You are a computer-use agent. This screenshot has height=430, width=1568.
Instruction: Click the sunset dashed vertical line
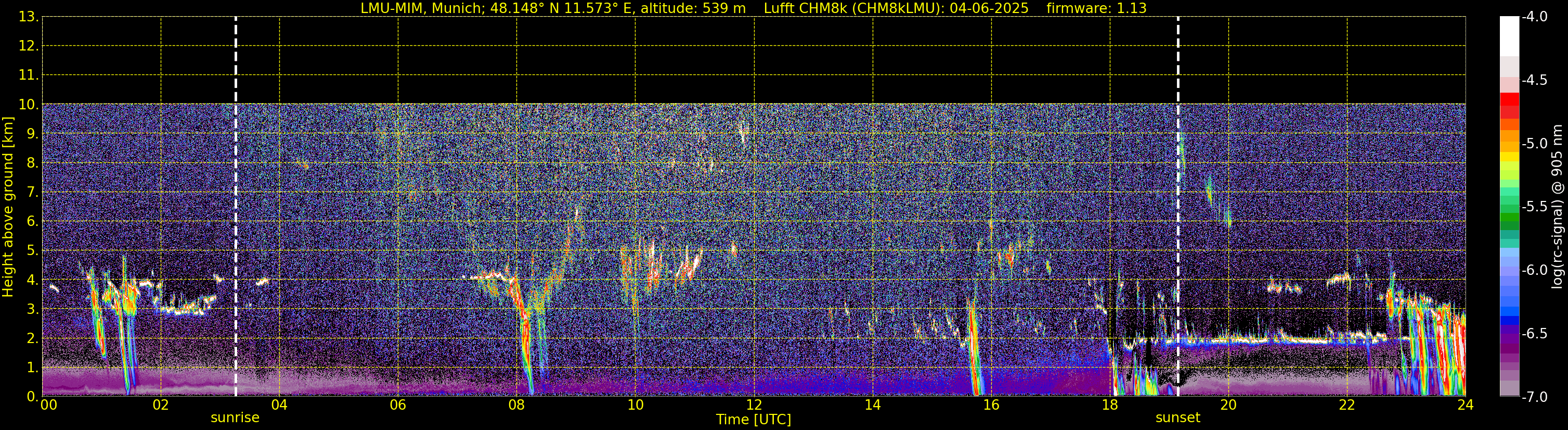click(x=1178, y=206)
